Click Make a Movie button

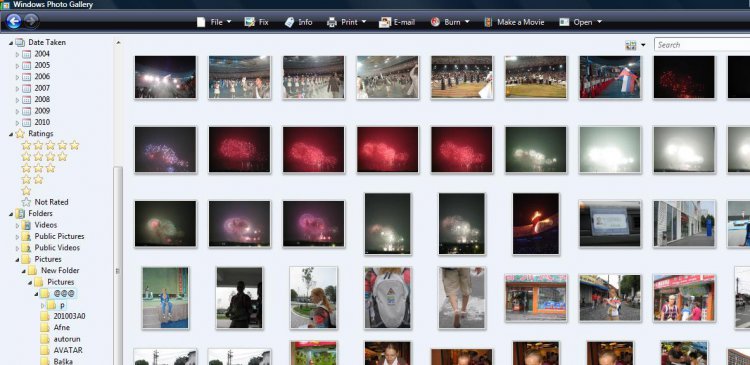[514, 22]
